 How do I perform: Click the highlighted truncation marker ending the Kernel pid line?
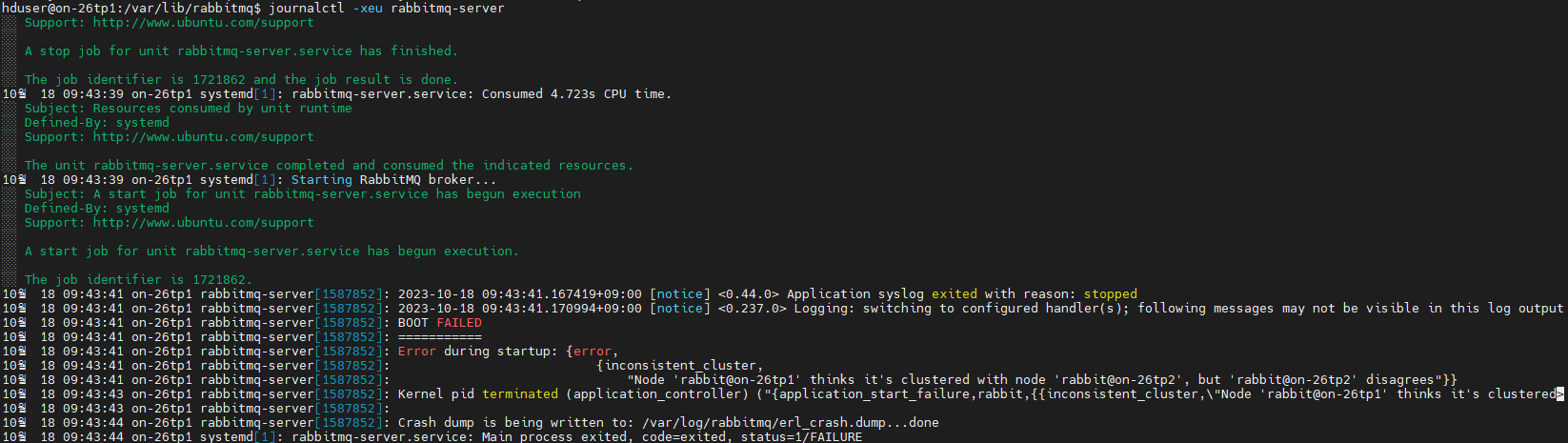[1559, 393]
